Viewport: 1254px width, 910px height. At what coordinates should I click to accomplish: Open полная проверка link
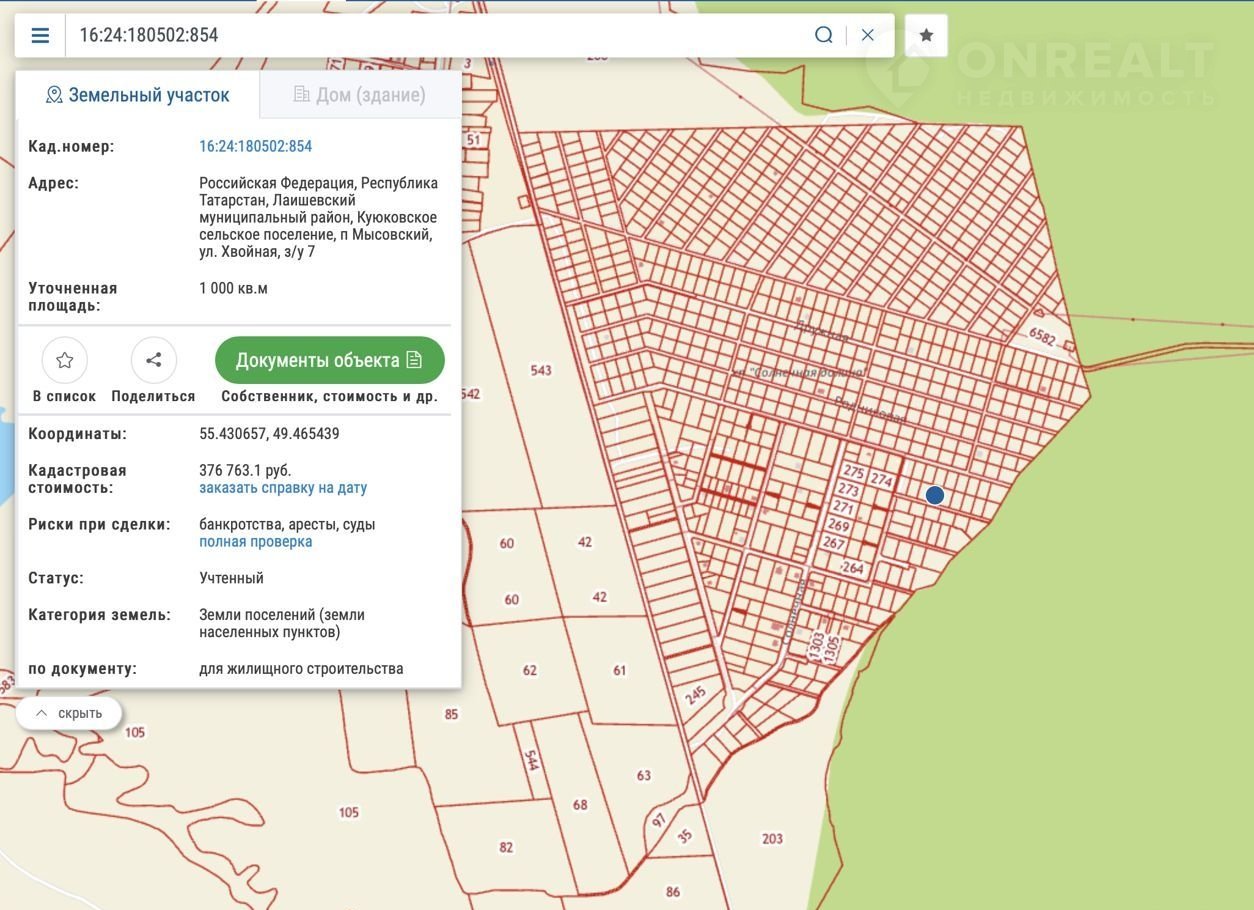[255, 542]
